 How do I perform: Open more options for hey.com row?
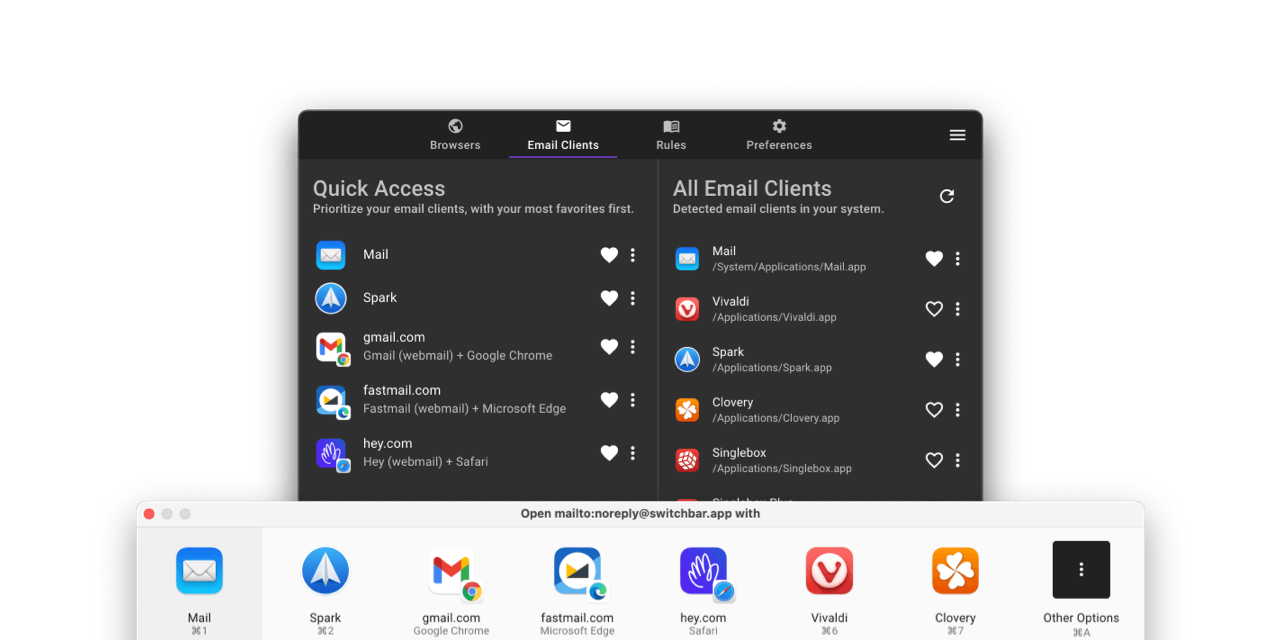[633, 453]
